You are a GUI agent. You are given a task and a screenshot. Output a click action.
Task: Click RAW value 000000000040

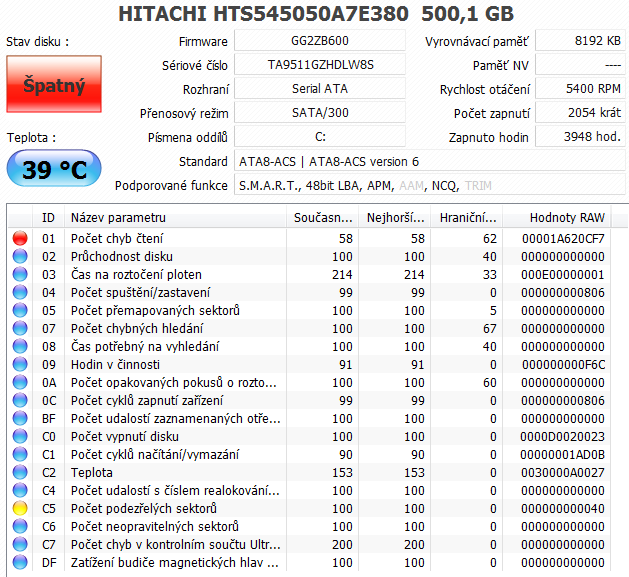562,508
